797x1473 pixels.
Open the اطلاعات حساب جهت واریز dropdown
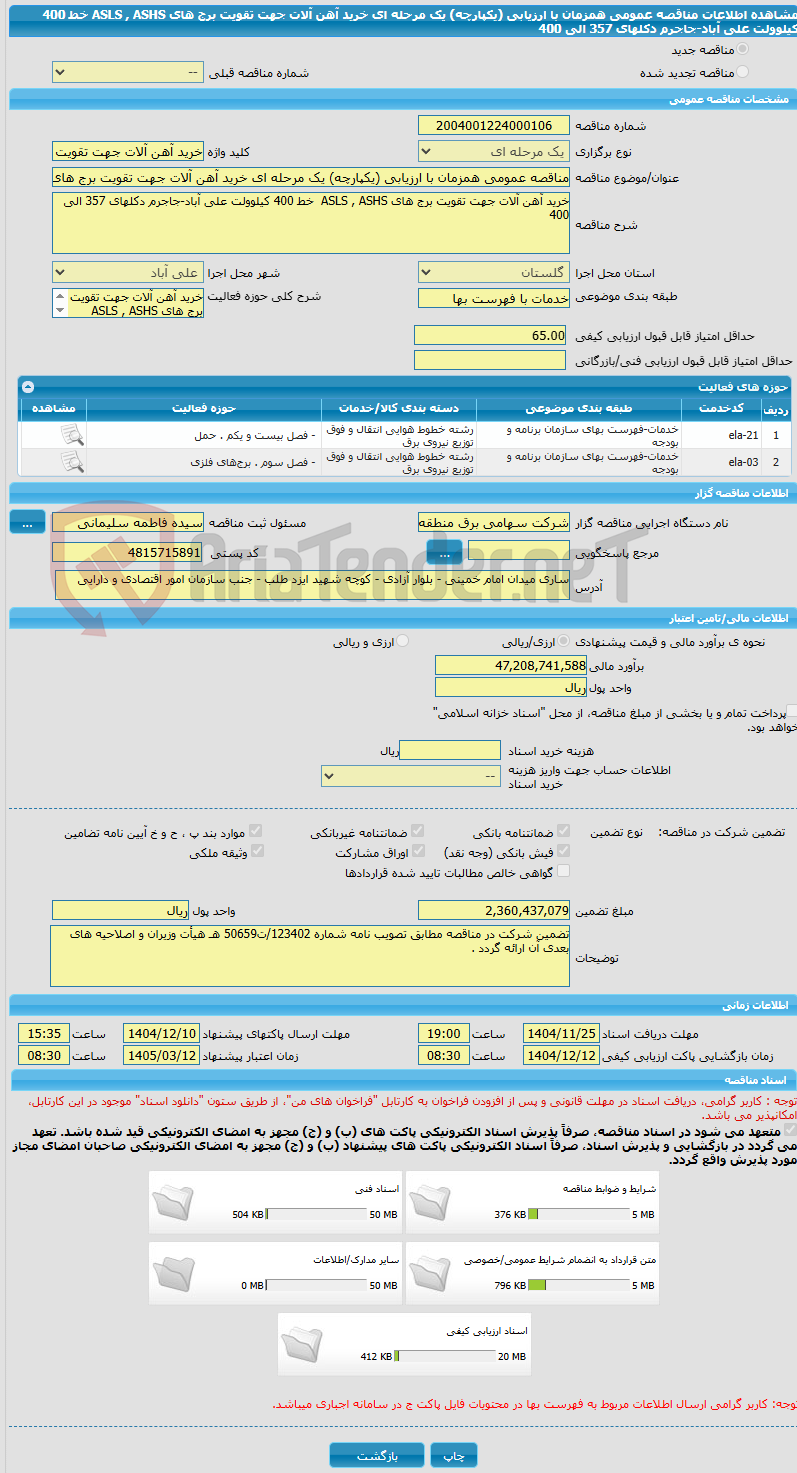(x=411, y=776)
